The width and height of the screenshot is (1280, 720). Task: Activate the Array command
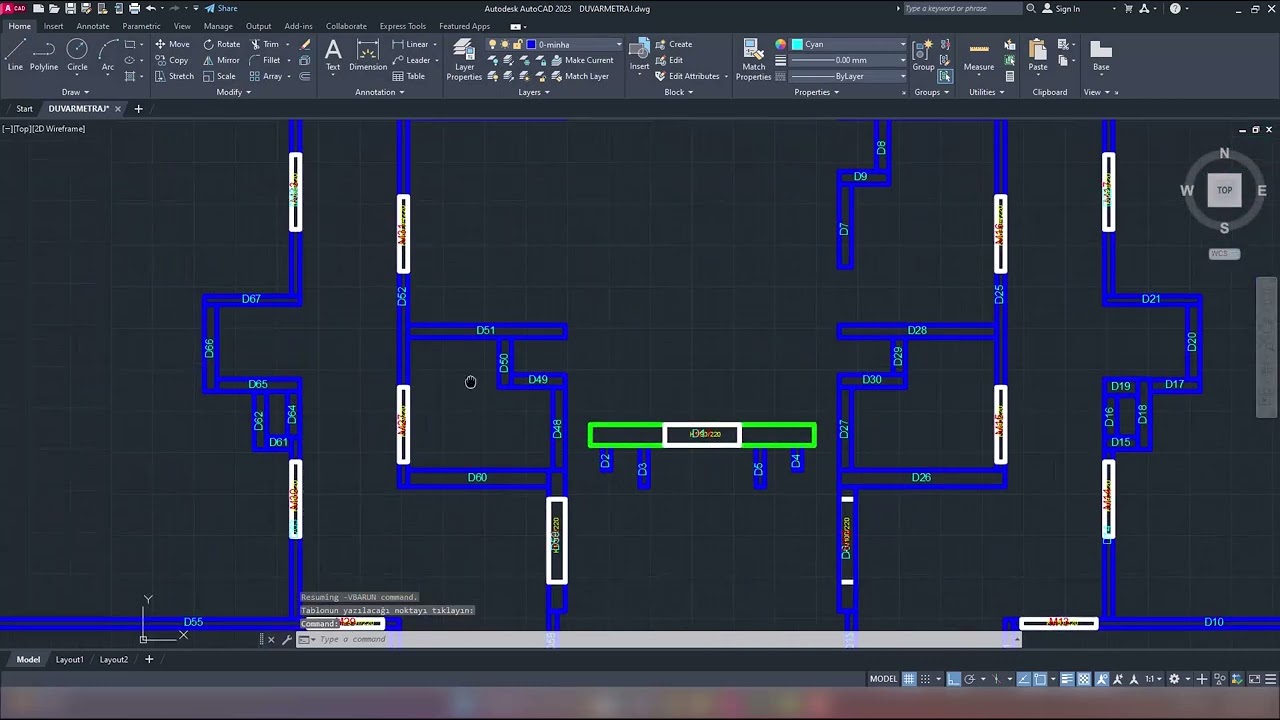[266, 76]
